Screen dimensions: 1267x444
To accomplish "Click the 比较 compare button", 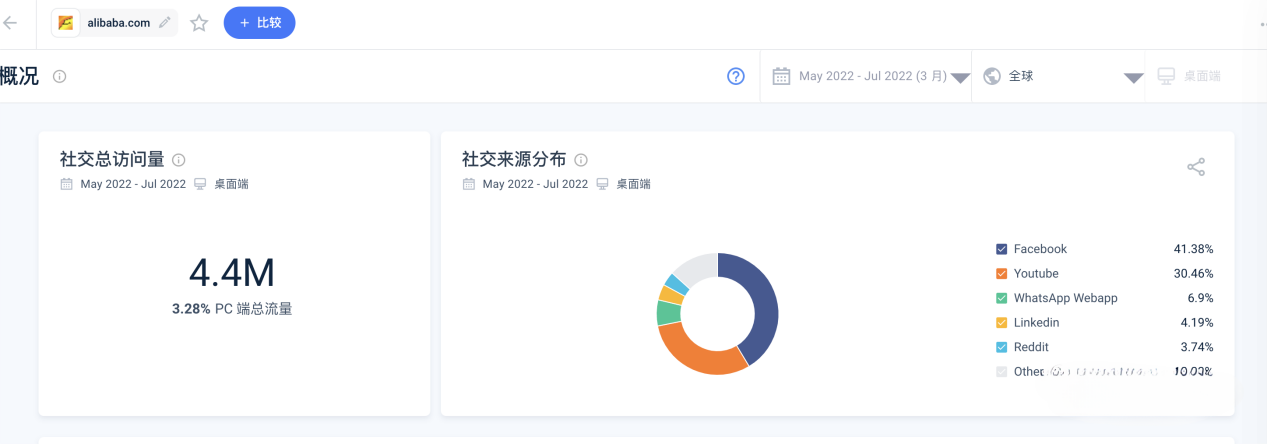I will pyautogui.click(x=259, y=22).
